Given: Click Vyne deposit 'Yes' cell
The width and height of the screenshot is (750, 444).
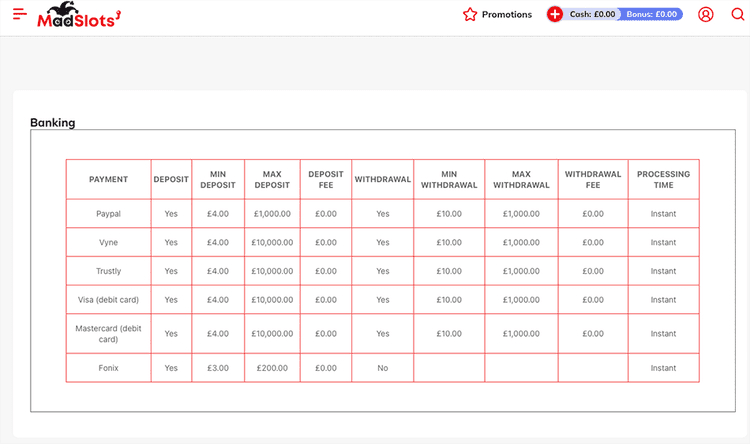Looking at the screenshot, I should pos(171,243).
